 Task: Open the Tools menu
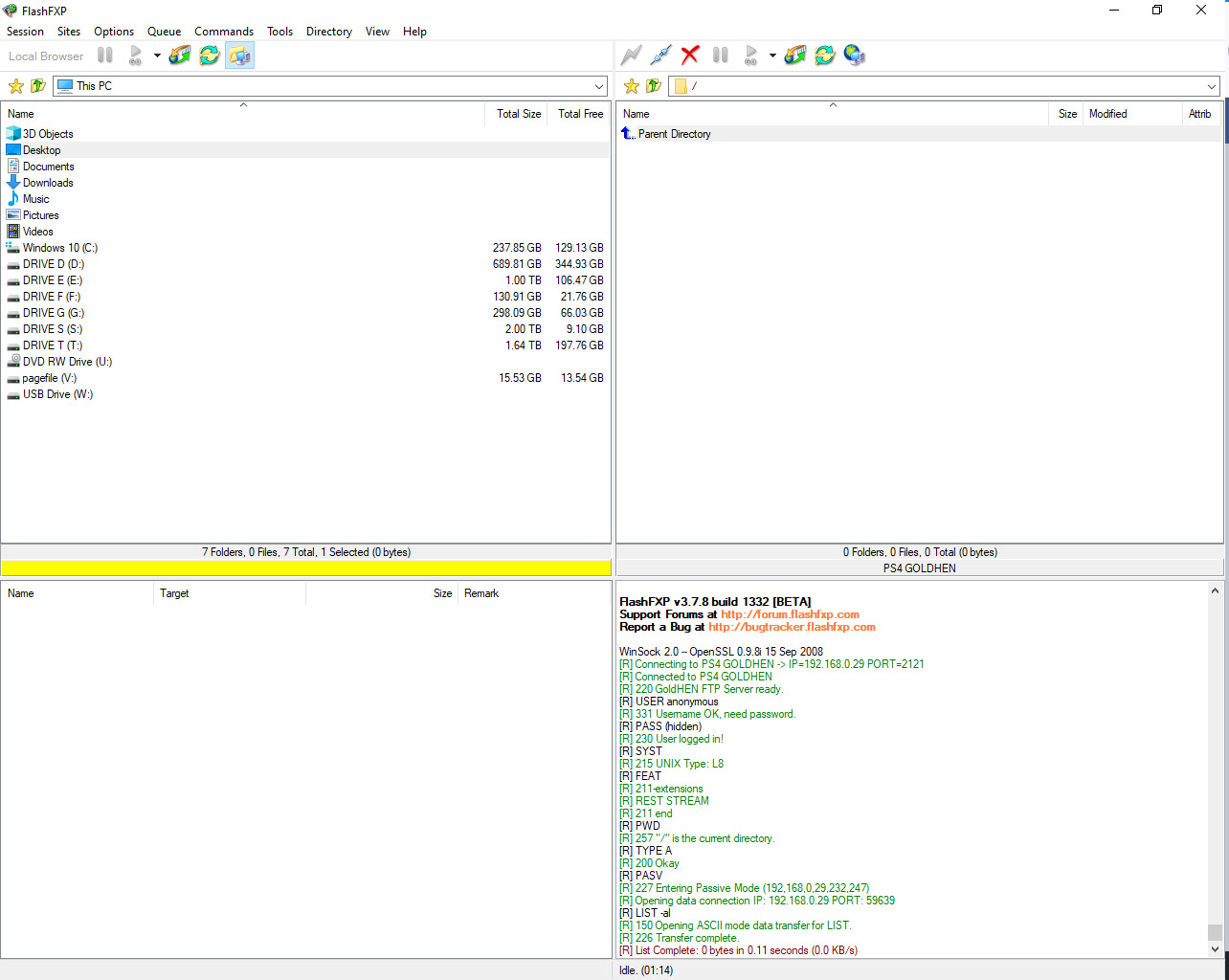click(x=279, y=32)
